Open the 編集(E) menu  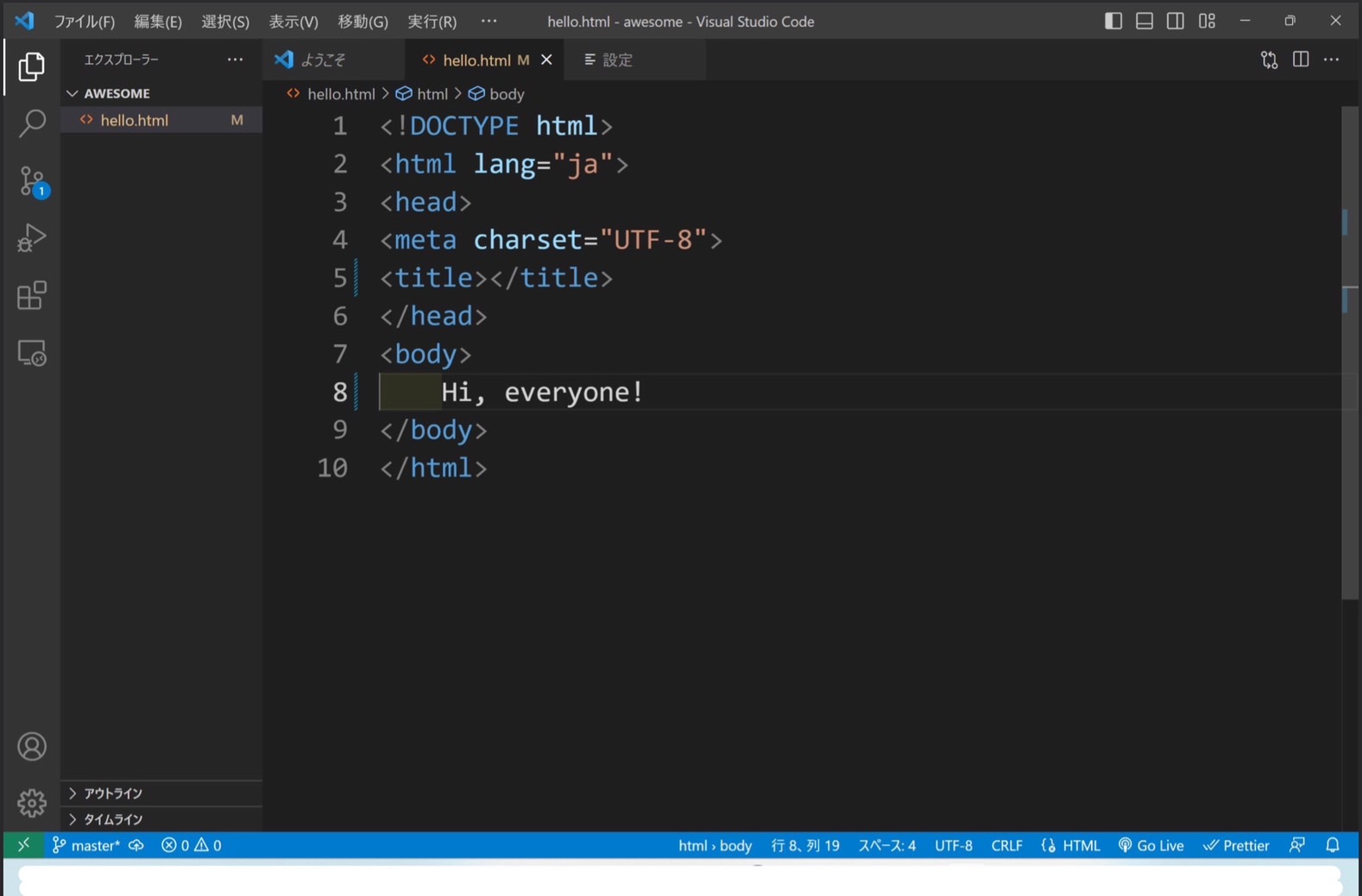click(x=158, y=22)
